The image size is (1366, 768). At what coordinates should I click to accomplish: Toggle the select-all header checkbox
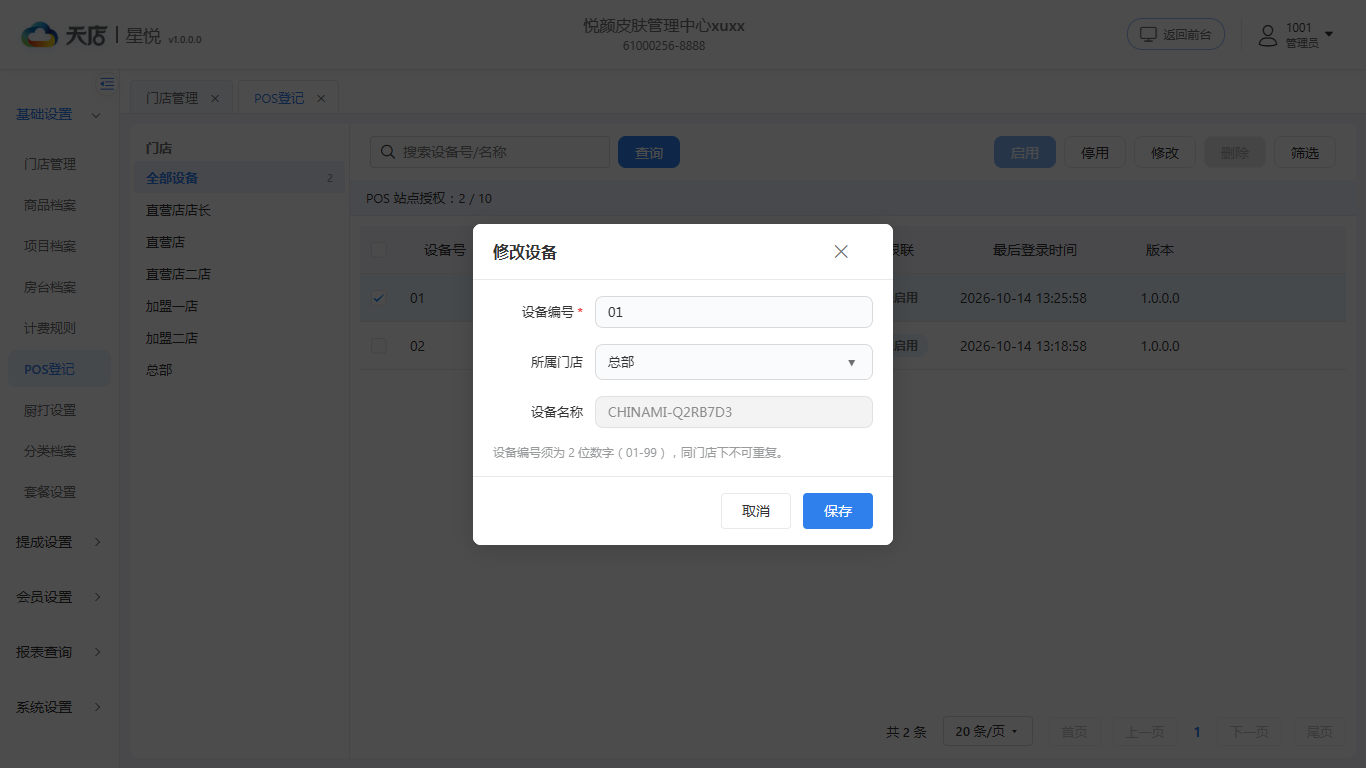pyautogui.click(x=379, y=250)
